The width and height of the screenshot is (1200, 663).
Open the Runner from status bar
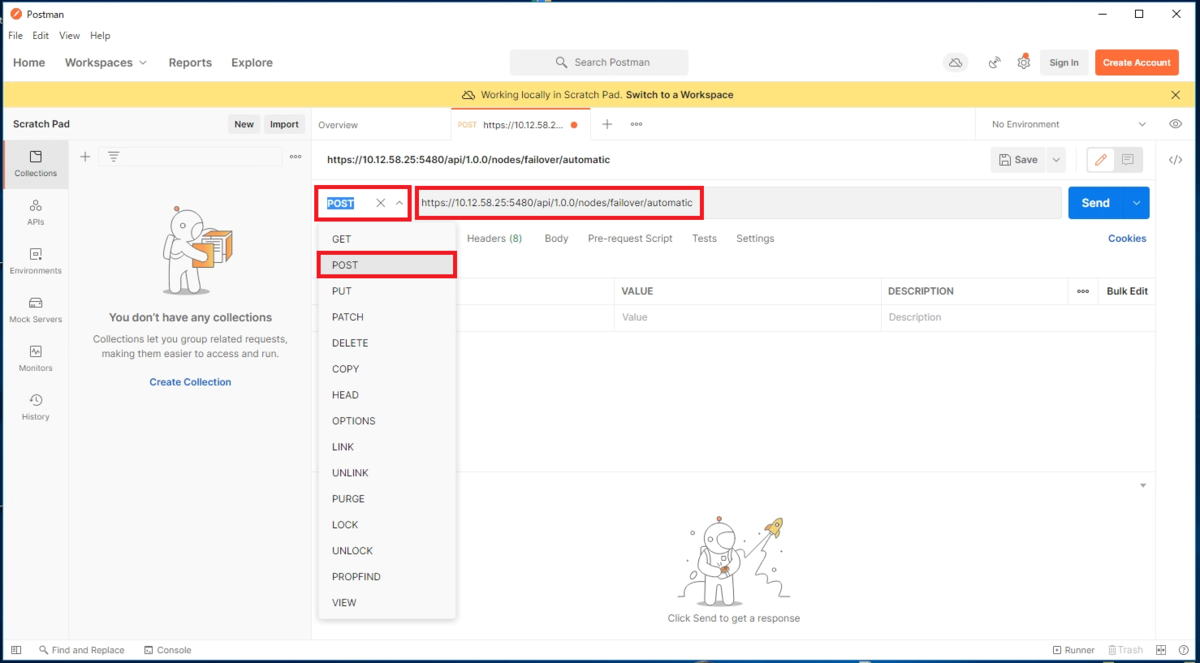click(x=1073, y=650)
